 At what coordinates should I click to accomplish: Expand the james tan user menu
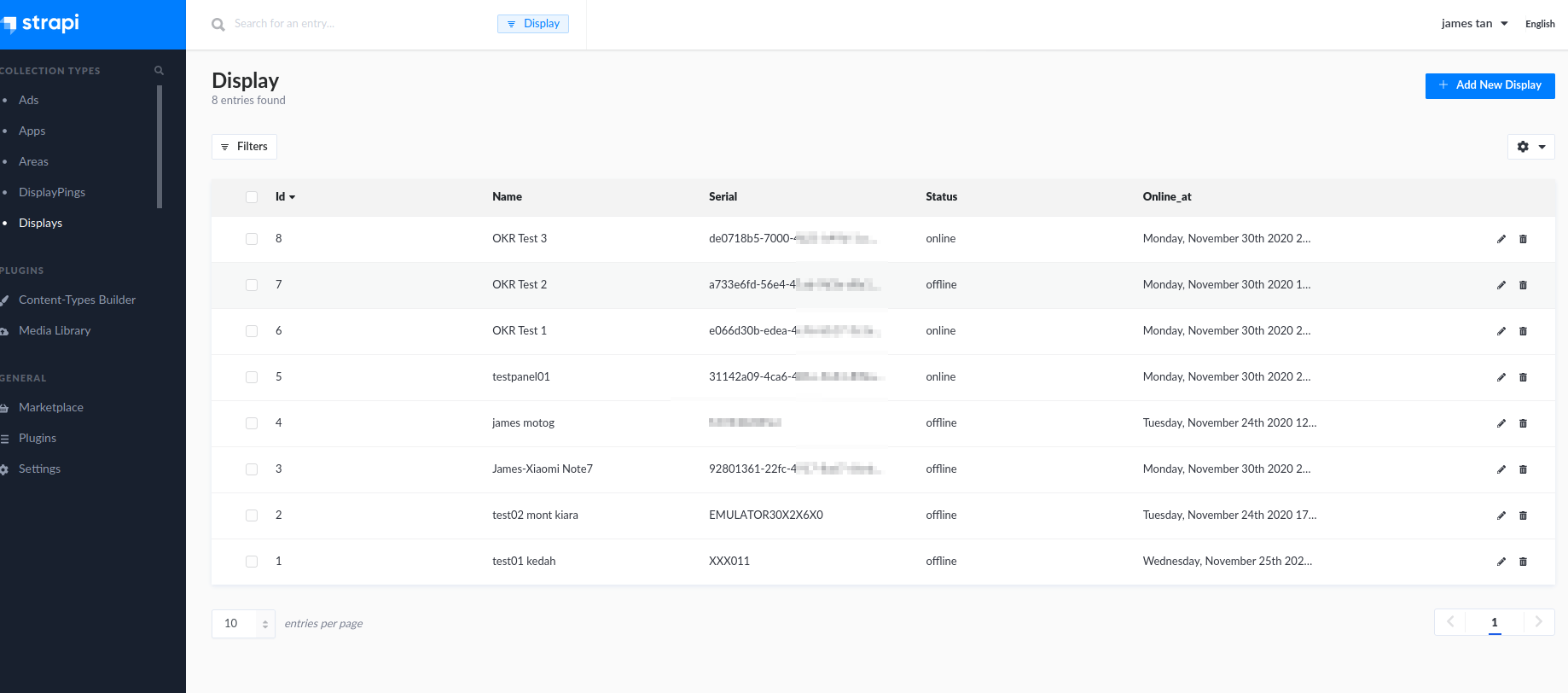click(1474, 24)
